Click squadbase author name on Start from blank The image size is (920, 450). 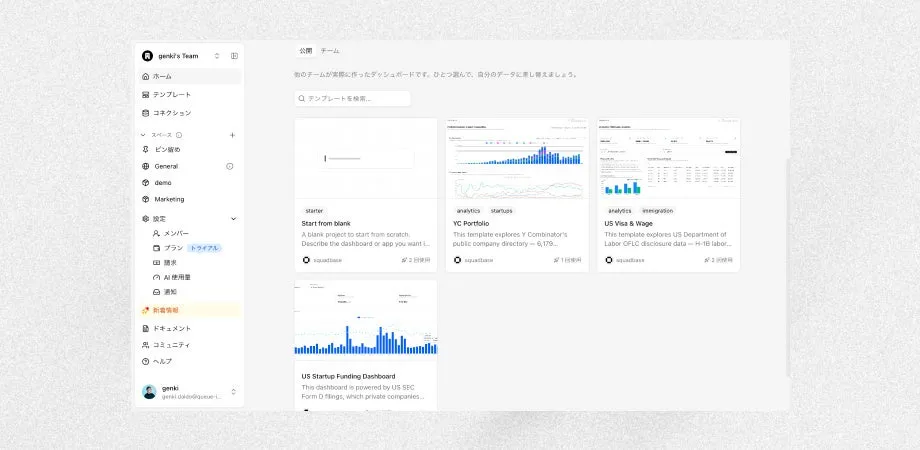(327, 260)
